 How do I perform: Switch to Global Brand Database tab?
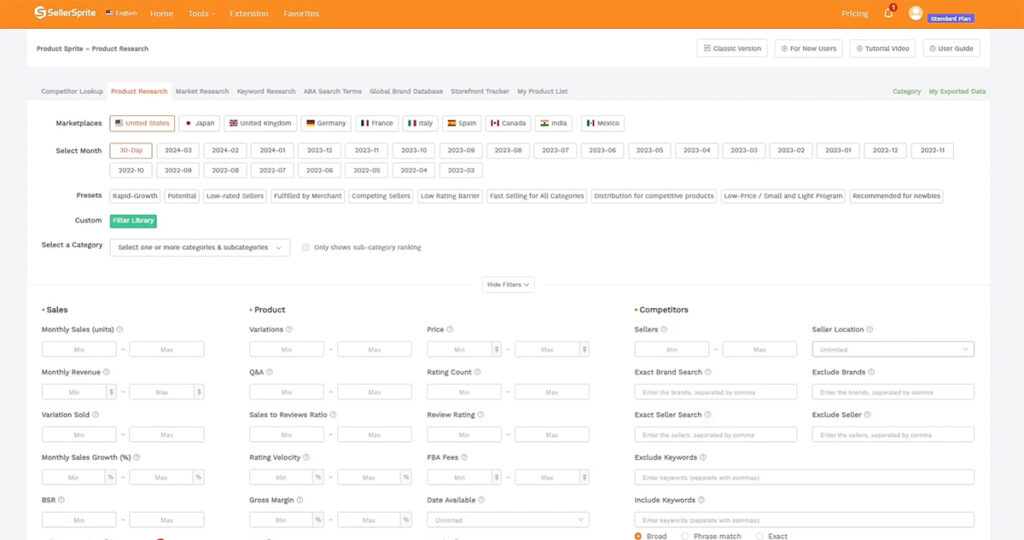pos(406,91)
